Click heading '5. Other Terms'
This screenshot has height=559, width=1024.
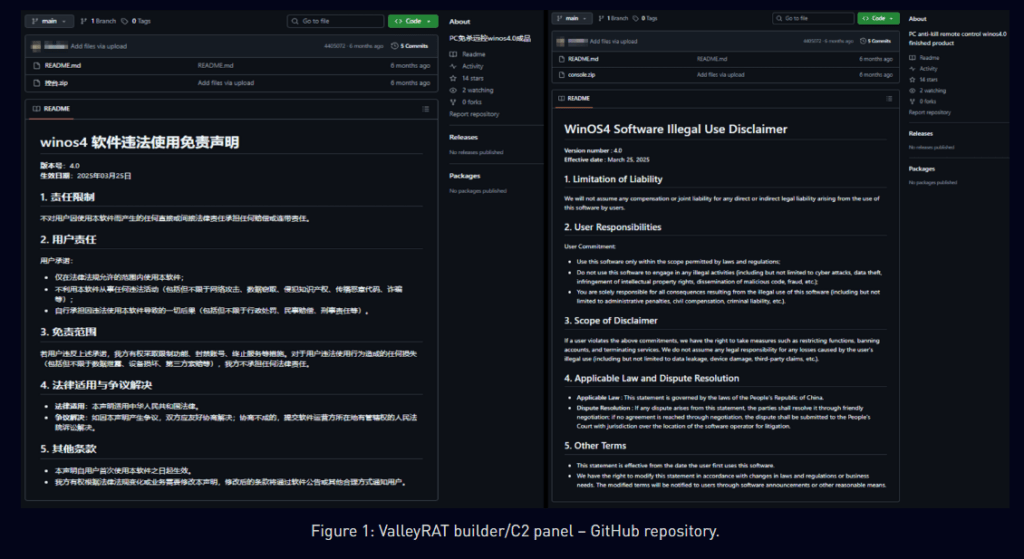tap(595, 445)
